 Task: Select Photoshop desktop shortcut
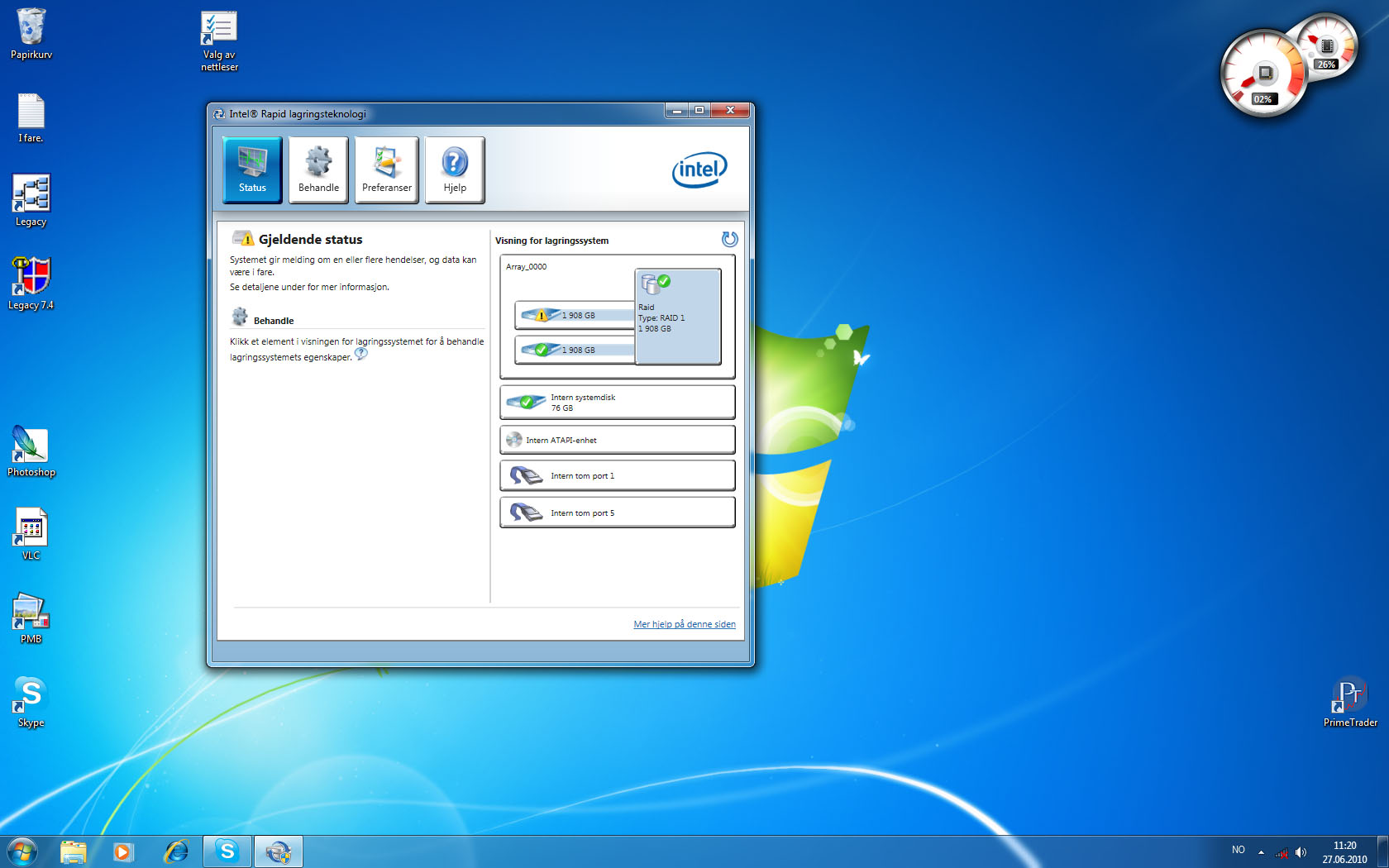(31, 451)
